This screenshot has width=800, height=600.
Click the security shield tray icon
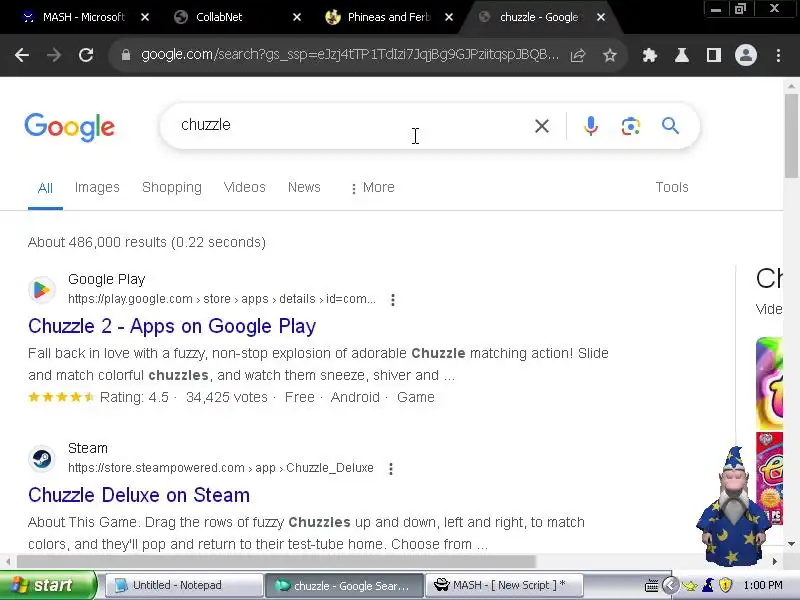click(725, 585)
